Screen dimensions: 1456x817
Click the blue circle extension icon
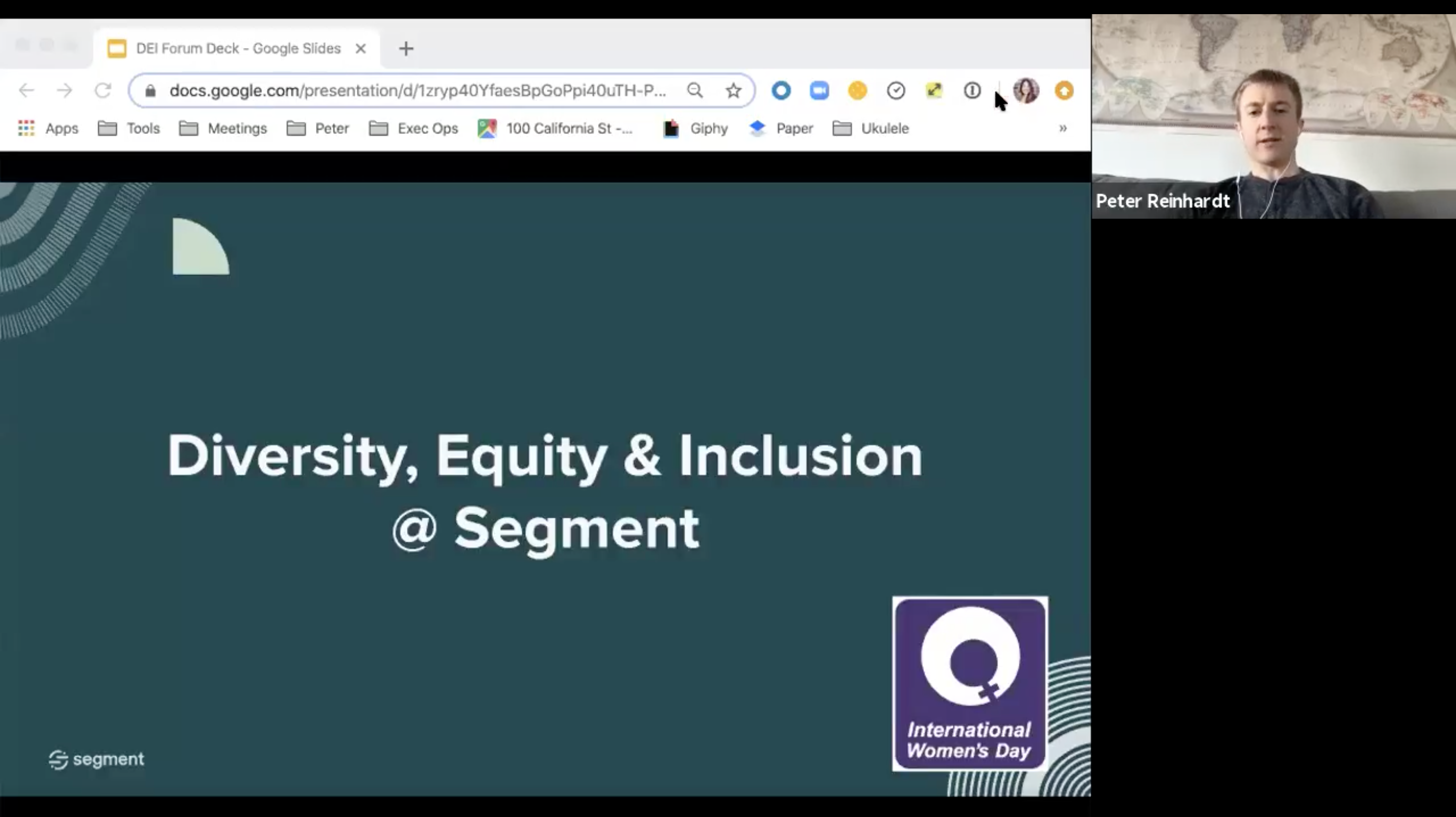pos(781,90)
